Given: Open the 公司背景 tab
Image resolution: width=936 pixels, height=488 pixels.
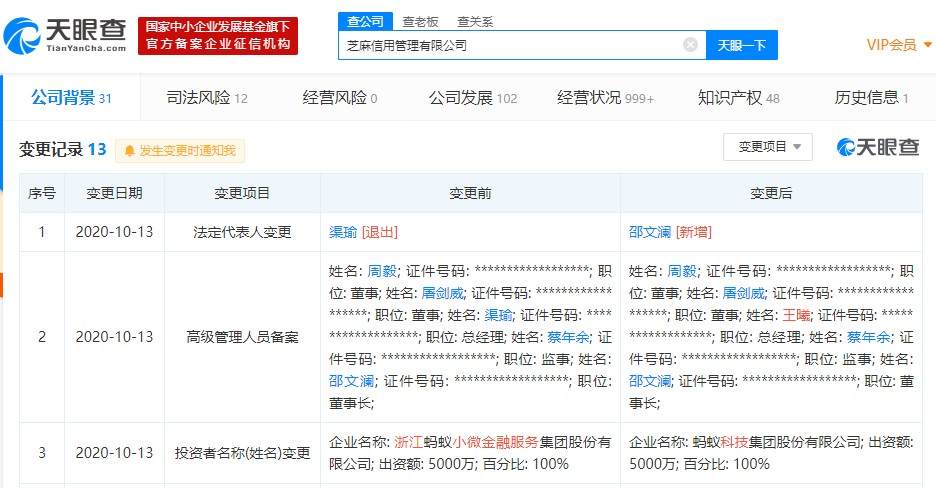Looking at the screenshot, I should 72,97.
